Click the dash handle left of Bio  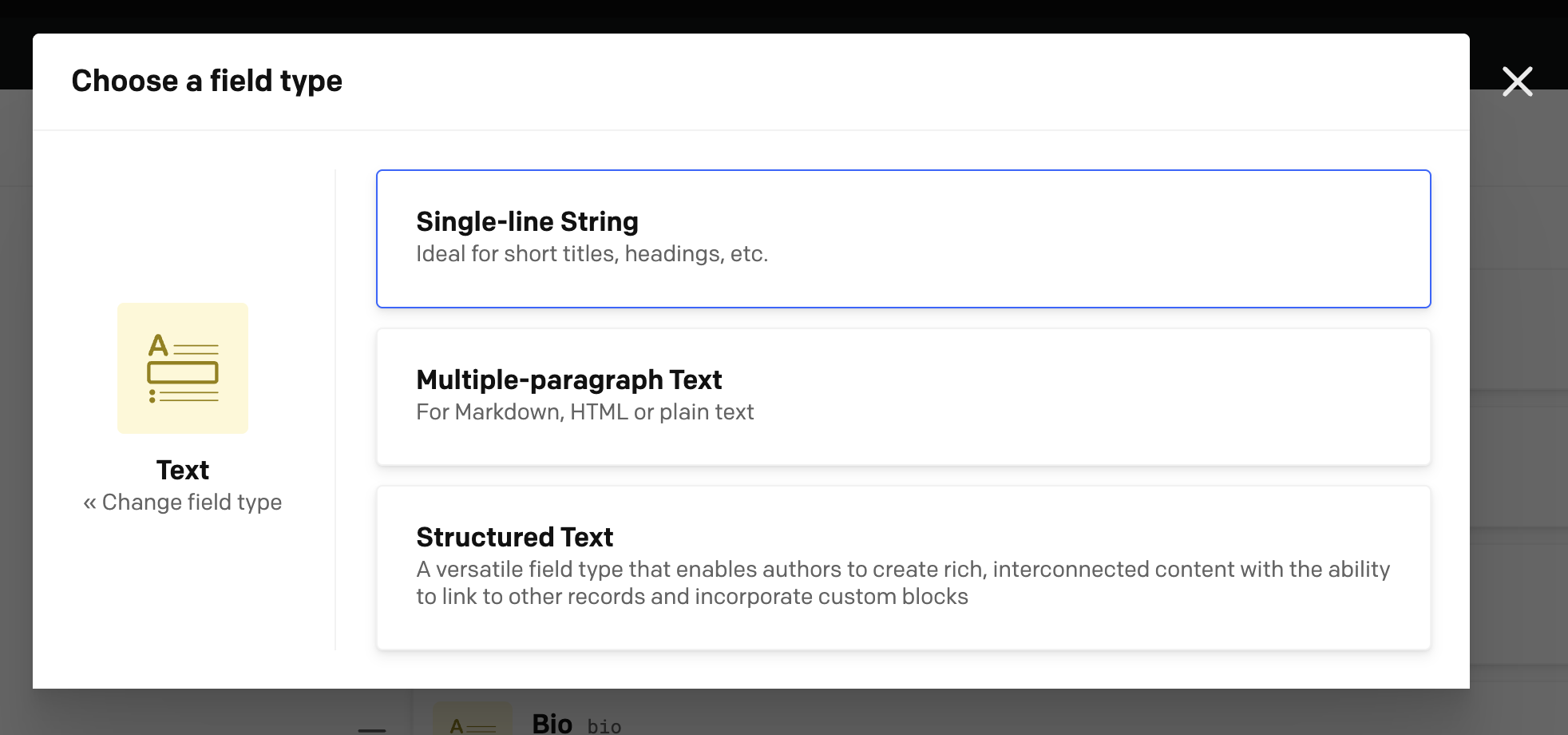[x=372, y=730]
